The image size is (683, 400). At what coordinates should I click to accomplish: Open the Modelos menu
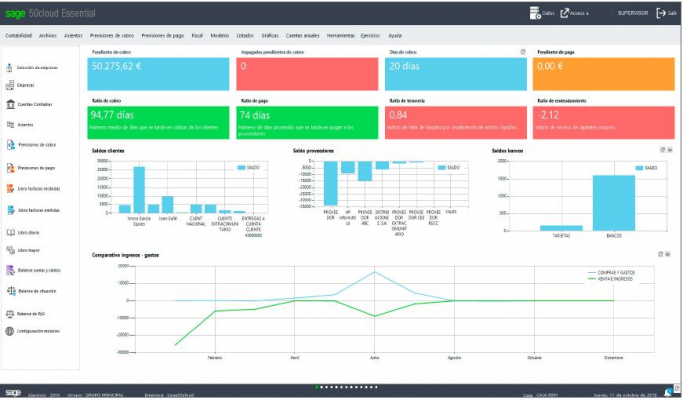pos(220,36)
